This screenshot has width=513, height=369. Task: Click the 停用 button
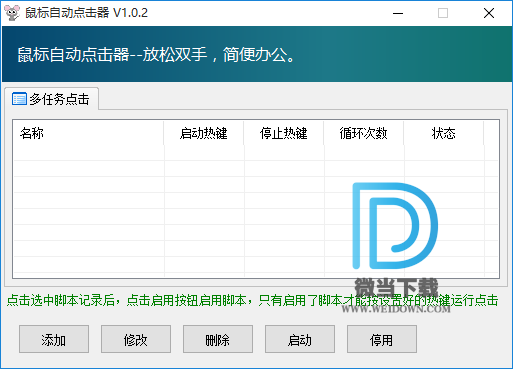tap(382, 339)
